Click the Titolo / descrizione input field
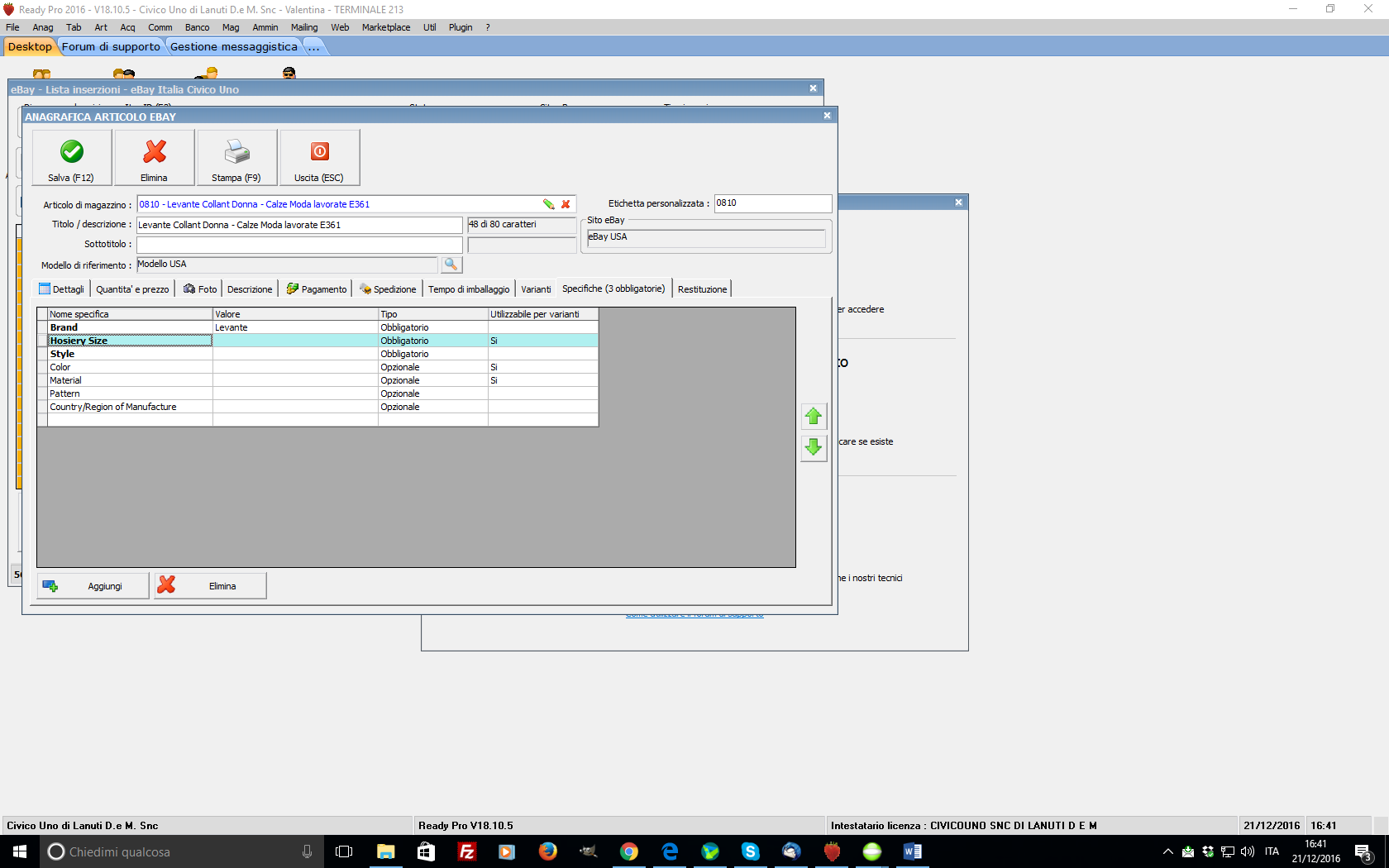Screen dimensions: 1389x868 299,225
